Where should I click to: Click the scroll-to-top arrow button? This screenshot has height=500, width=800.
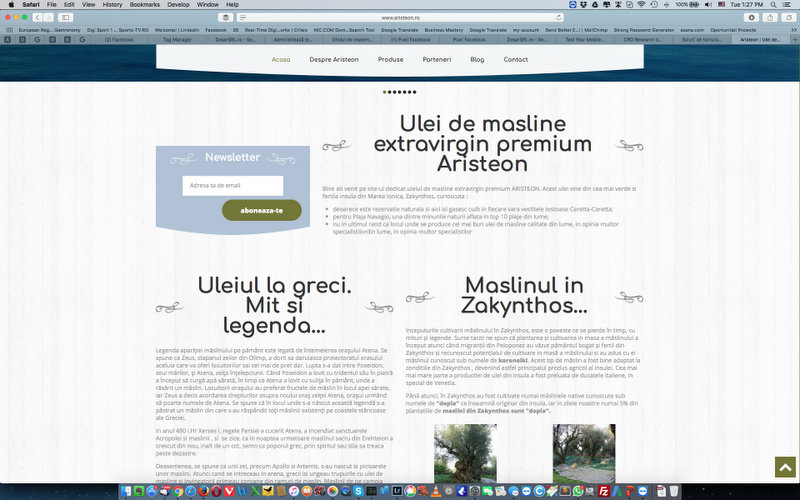(x=784, y=466)
